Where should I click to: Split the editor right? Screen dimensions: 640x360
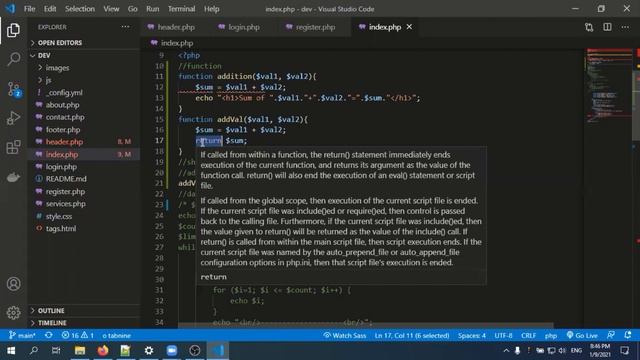607,27
